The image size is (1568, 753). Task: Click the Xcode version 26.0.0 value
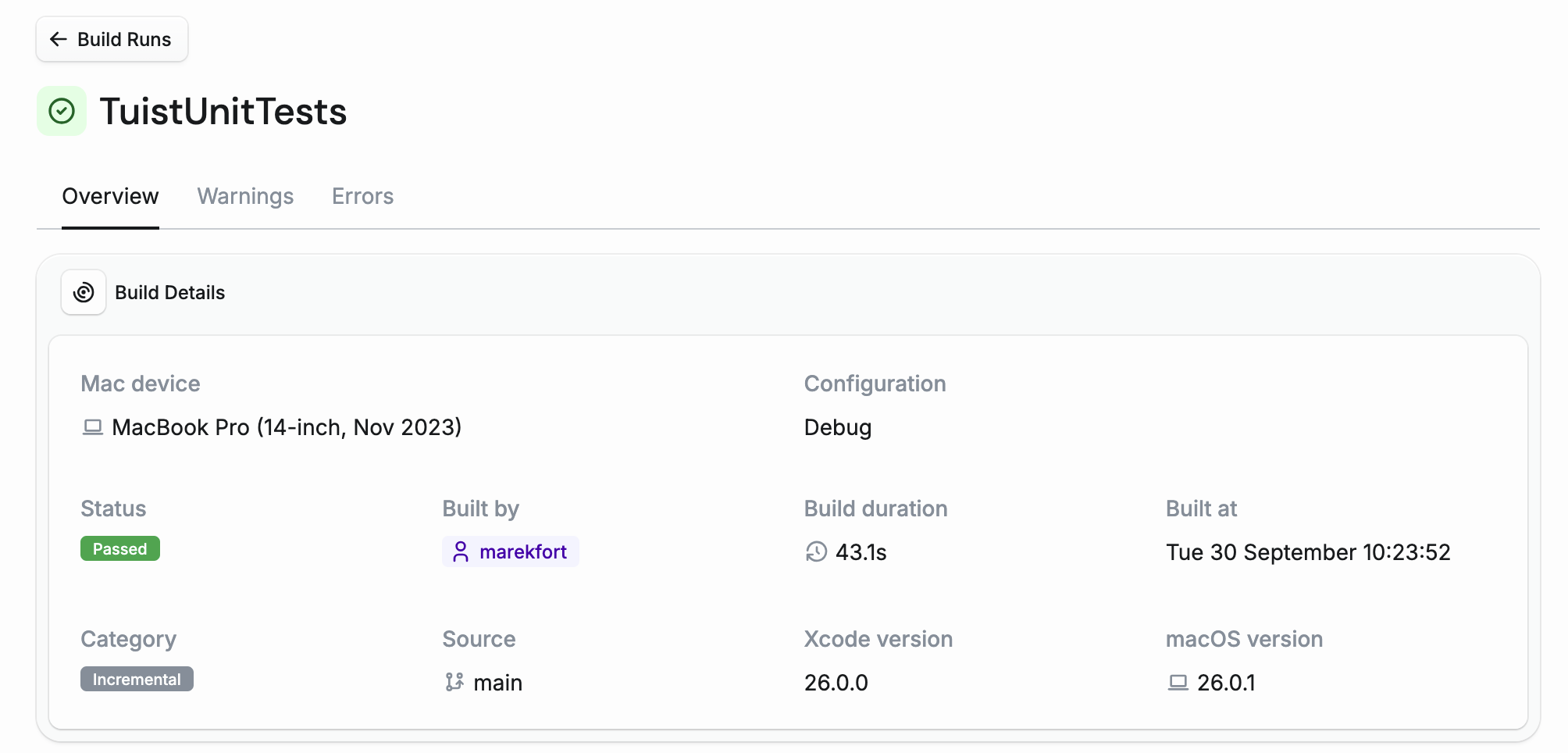[836, 683]
